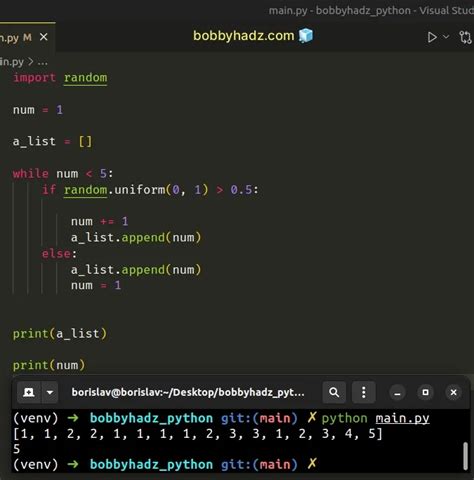Screen dimensions: 474x480
Task: Open the source control changes icon
Action: (466, 37)
